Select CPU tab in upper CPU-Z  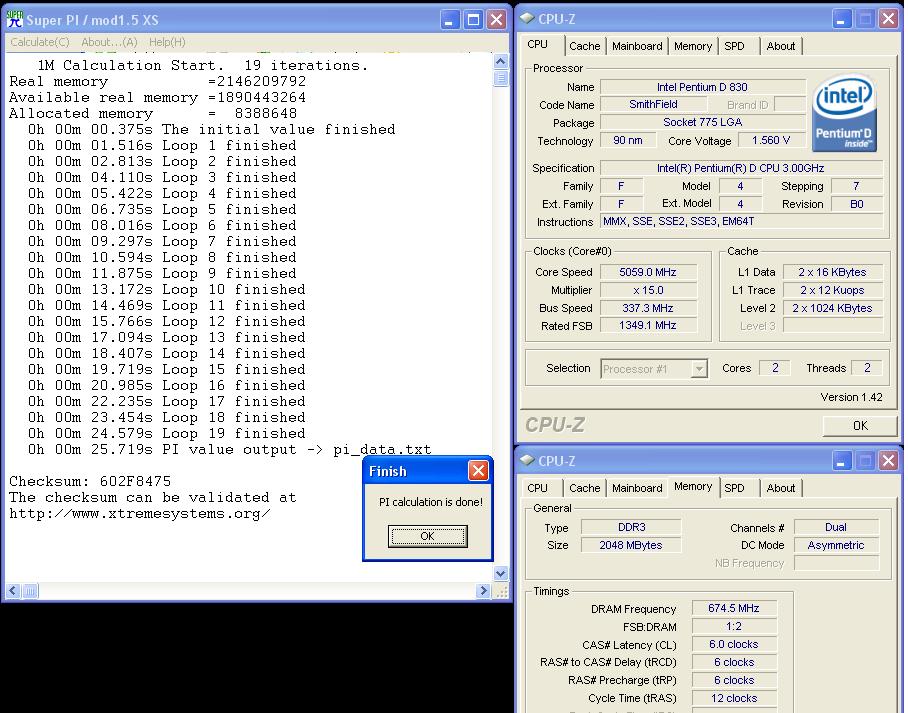click(x=537, y=45)
